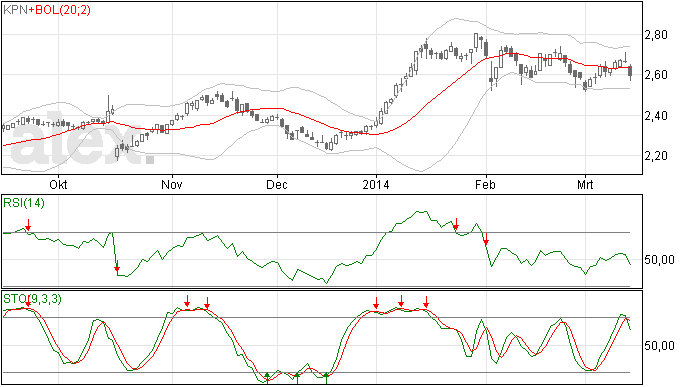690x387 pixels.
Task: Select the 2,80 price axis value
Action: click(x=656, y=35)
